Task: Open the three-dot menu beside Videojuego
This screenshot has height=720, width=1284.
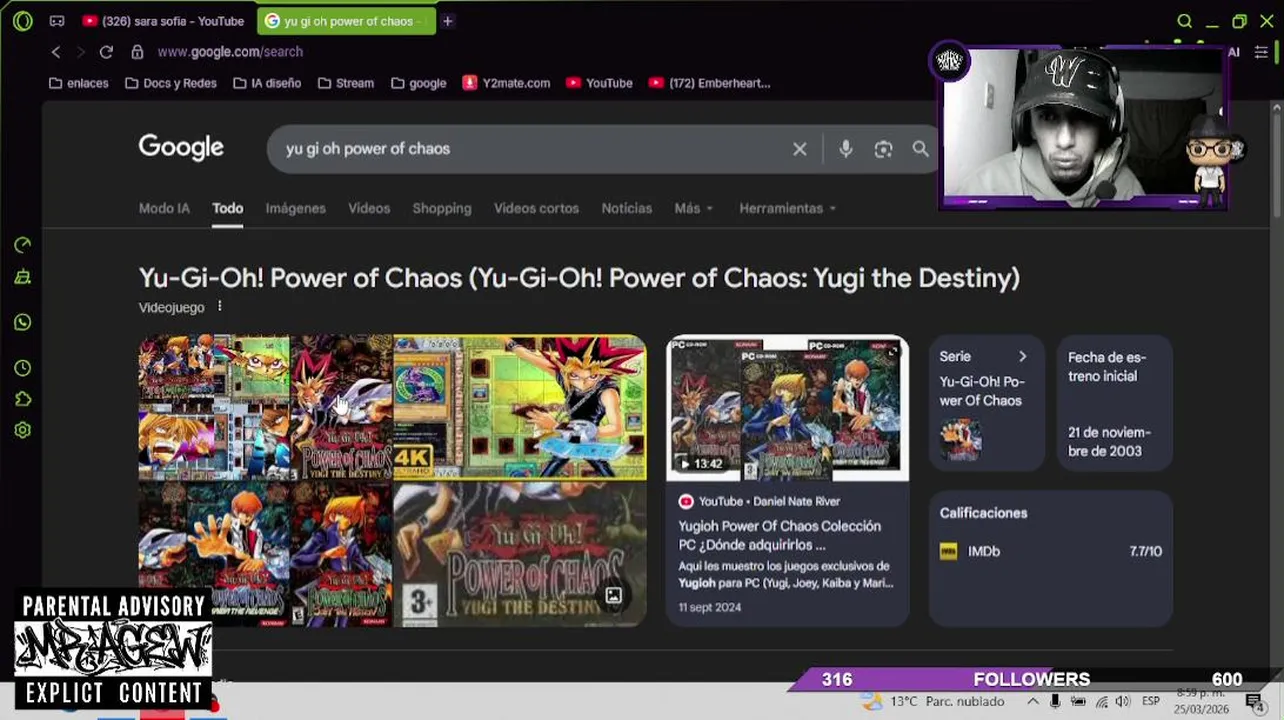Action: pyautogui.click(x=219, y=307)
